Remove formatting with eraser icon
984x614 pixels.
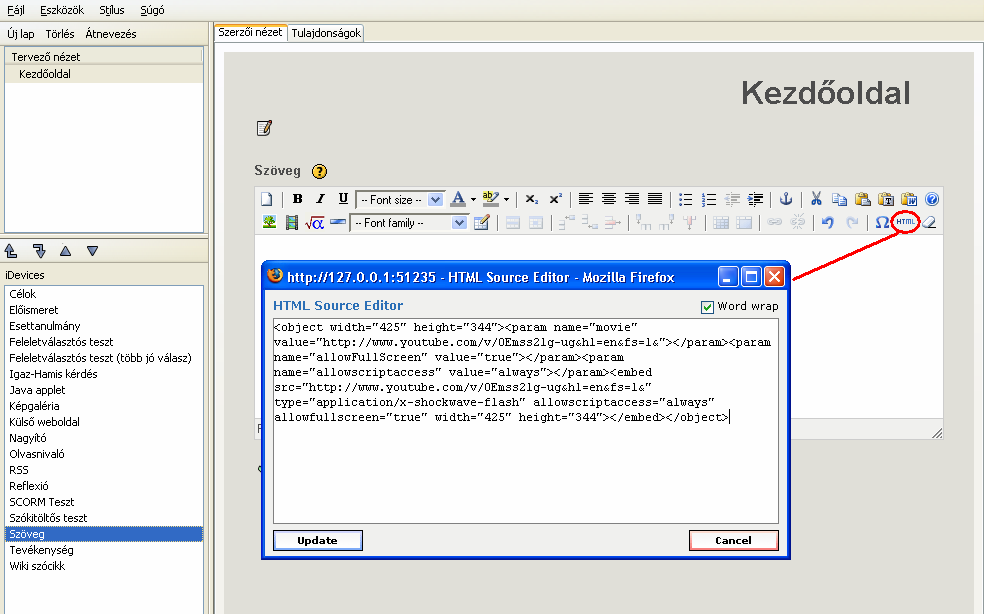[928, 222]
